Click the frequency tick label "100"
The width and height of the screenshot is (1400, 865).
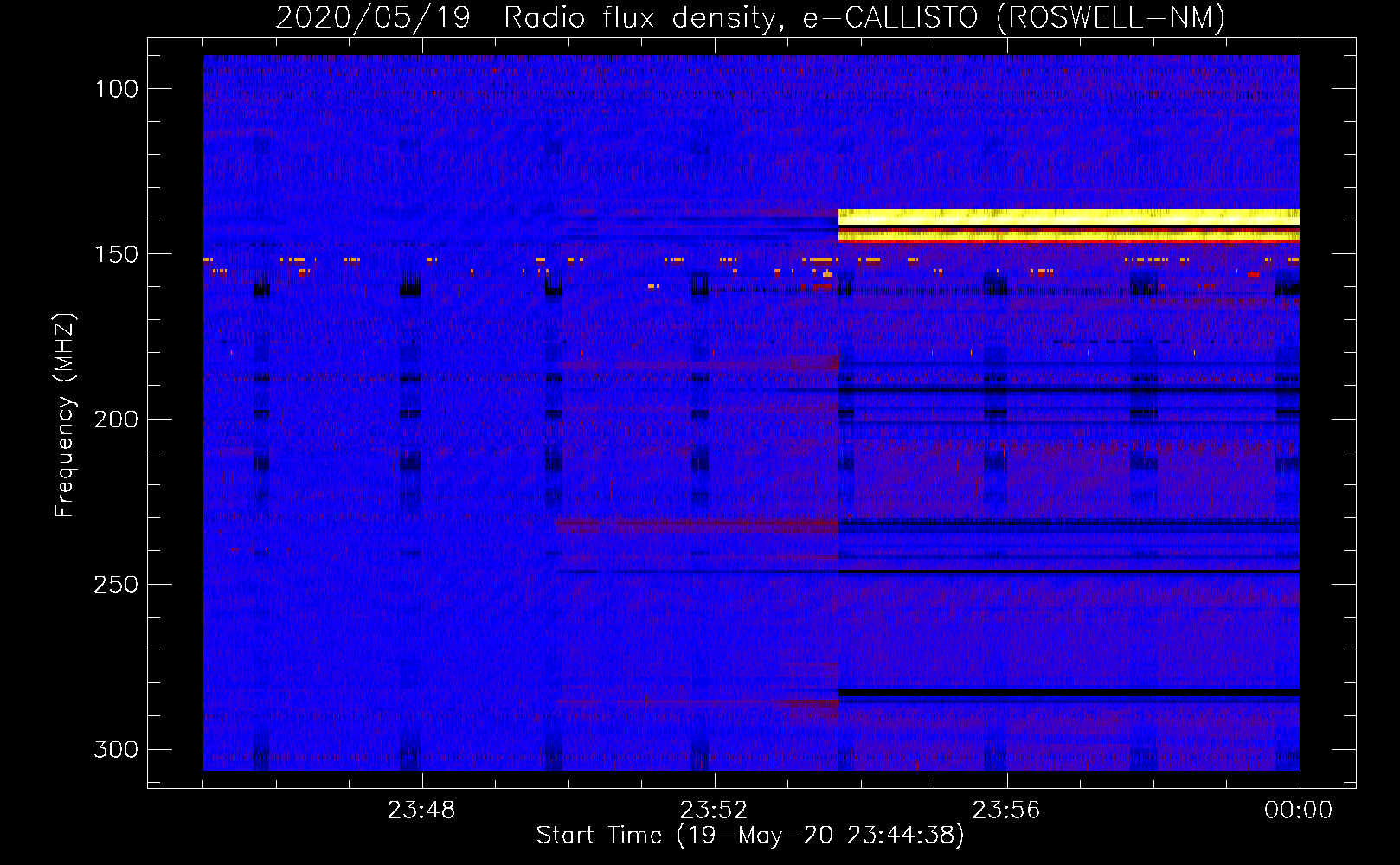click(117, 89)
